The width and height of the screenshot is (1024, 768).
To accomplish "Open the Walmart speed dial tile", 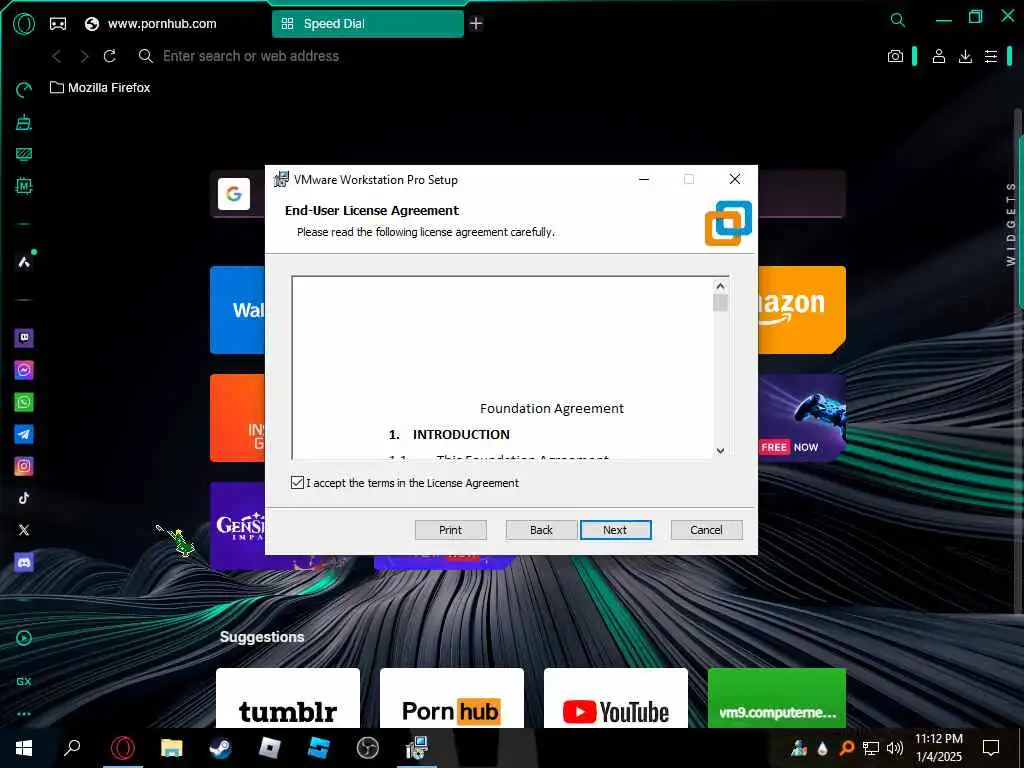I will point(238,310).
